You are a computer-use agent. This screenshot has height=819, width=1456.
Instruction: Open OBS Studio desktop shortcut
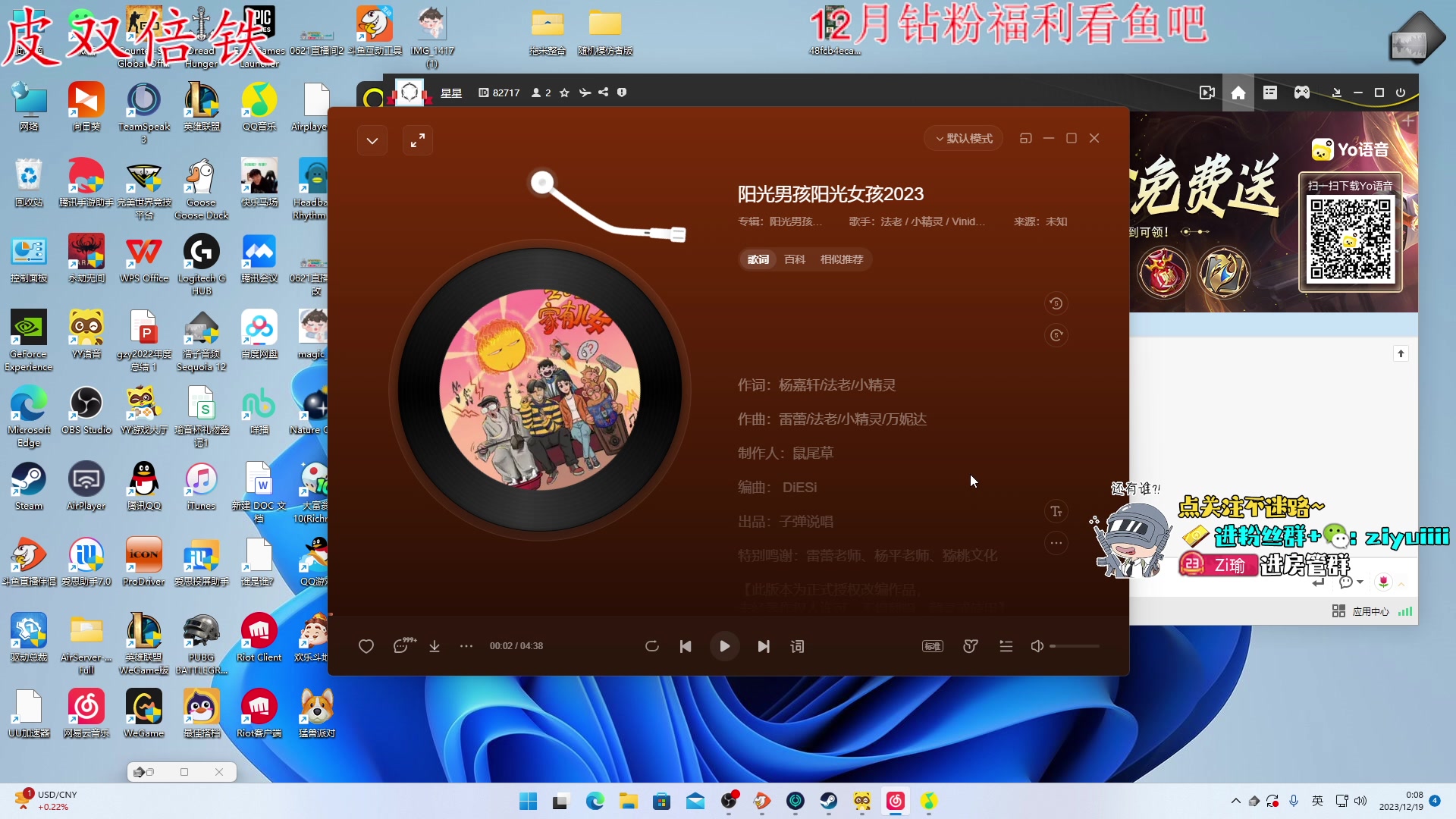[x=86, y=411]
